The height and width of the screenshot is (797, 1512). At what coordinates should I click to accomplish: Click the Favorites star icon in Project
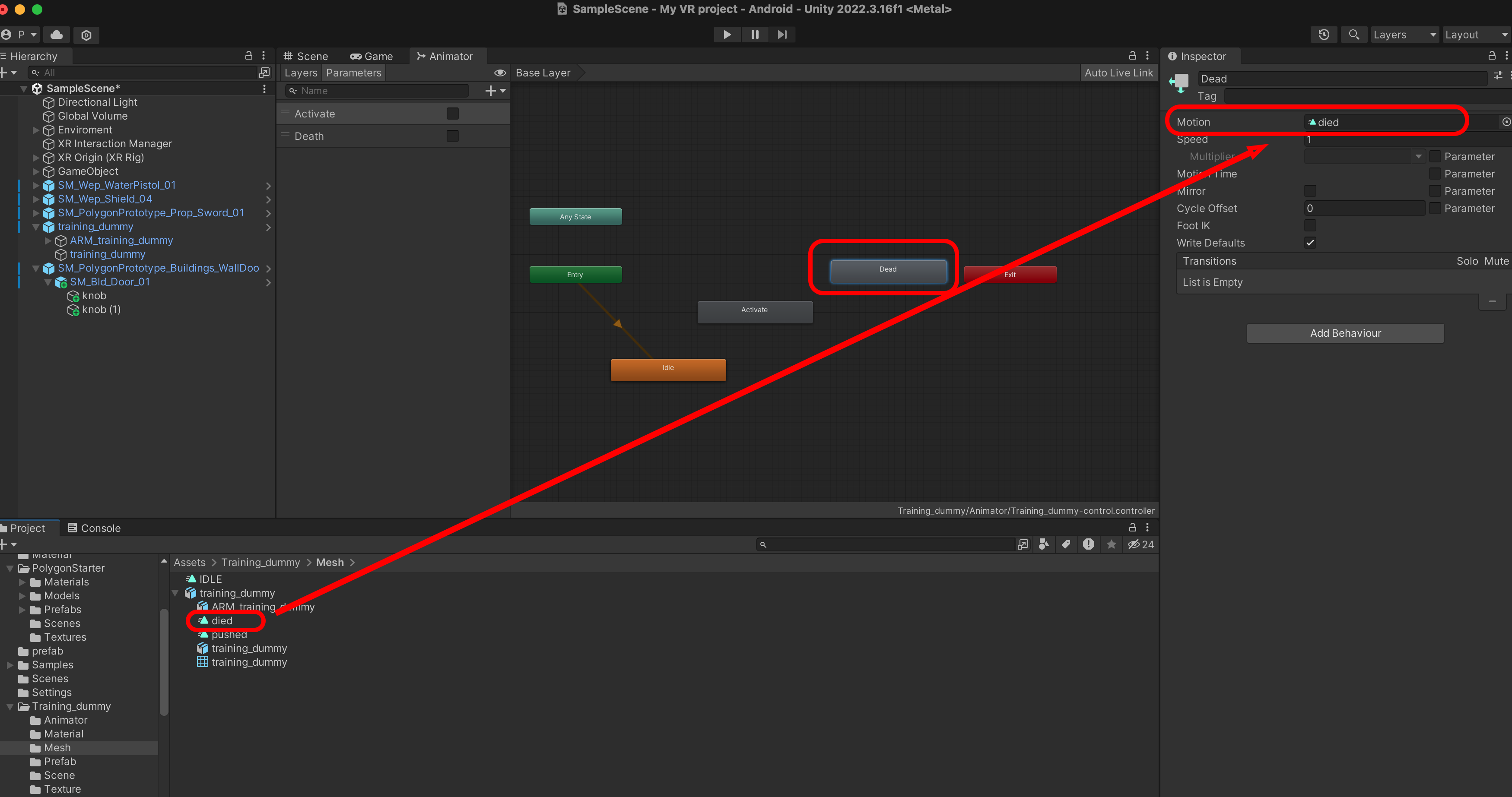[x=1111, y=544]
